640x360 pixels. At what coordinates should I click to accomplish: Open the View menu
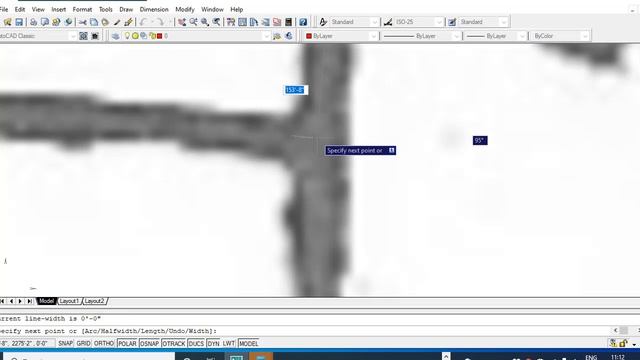[x=38, y=9]
